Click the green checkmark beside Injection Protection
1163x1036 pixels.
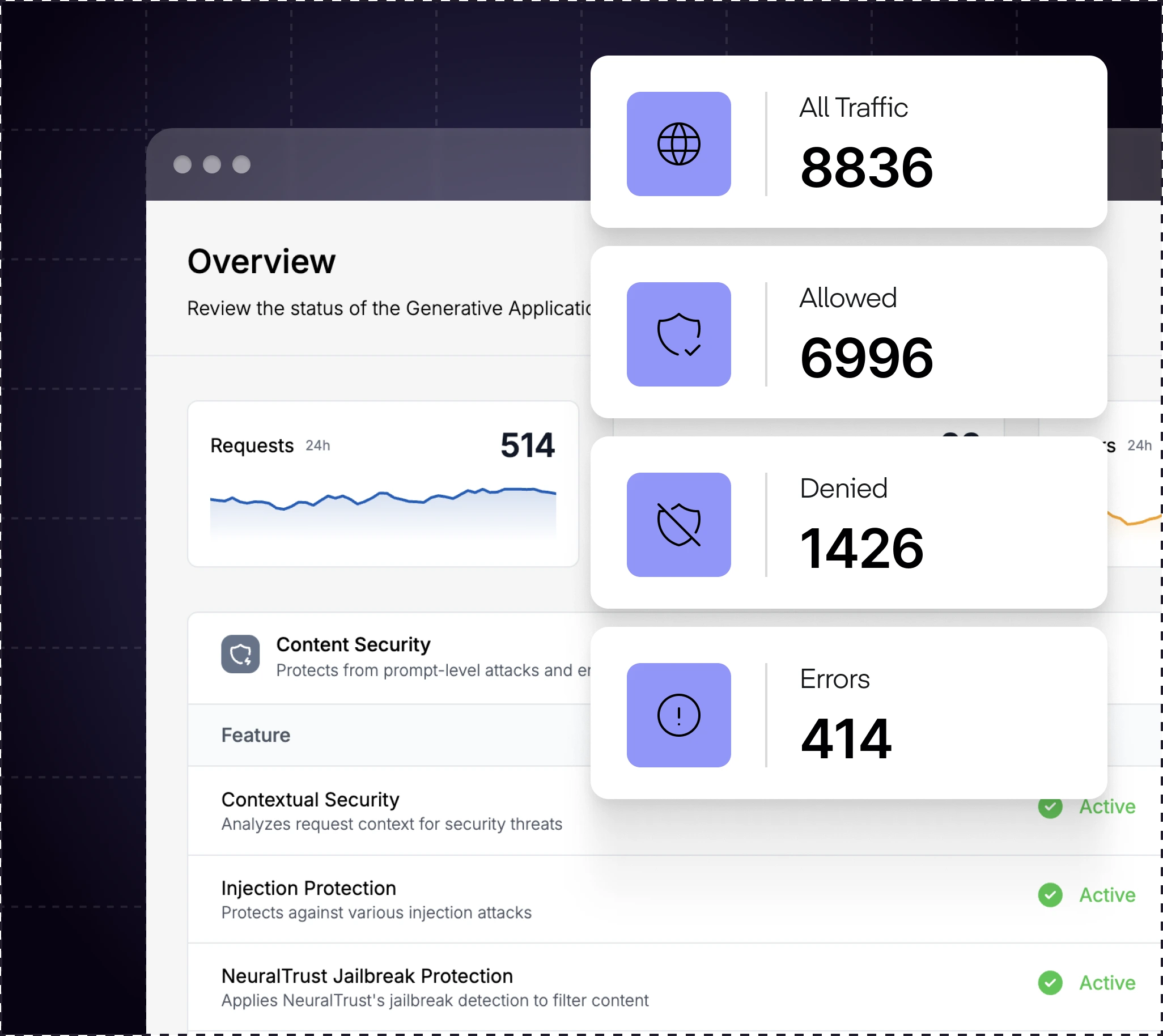1050,895
